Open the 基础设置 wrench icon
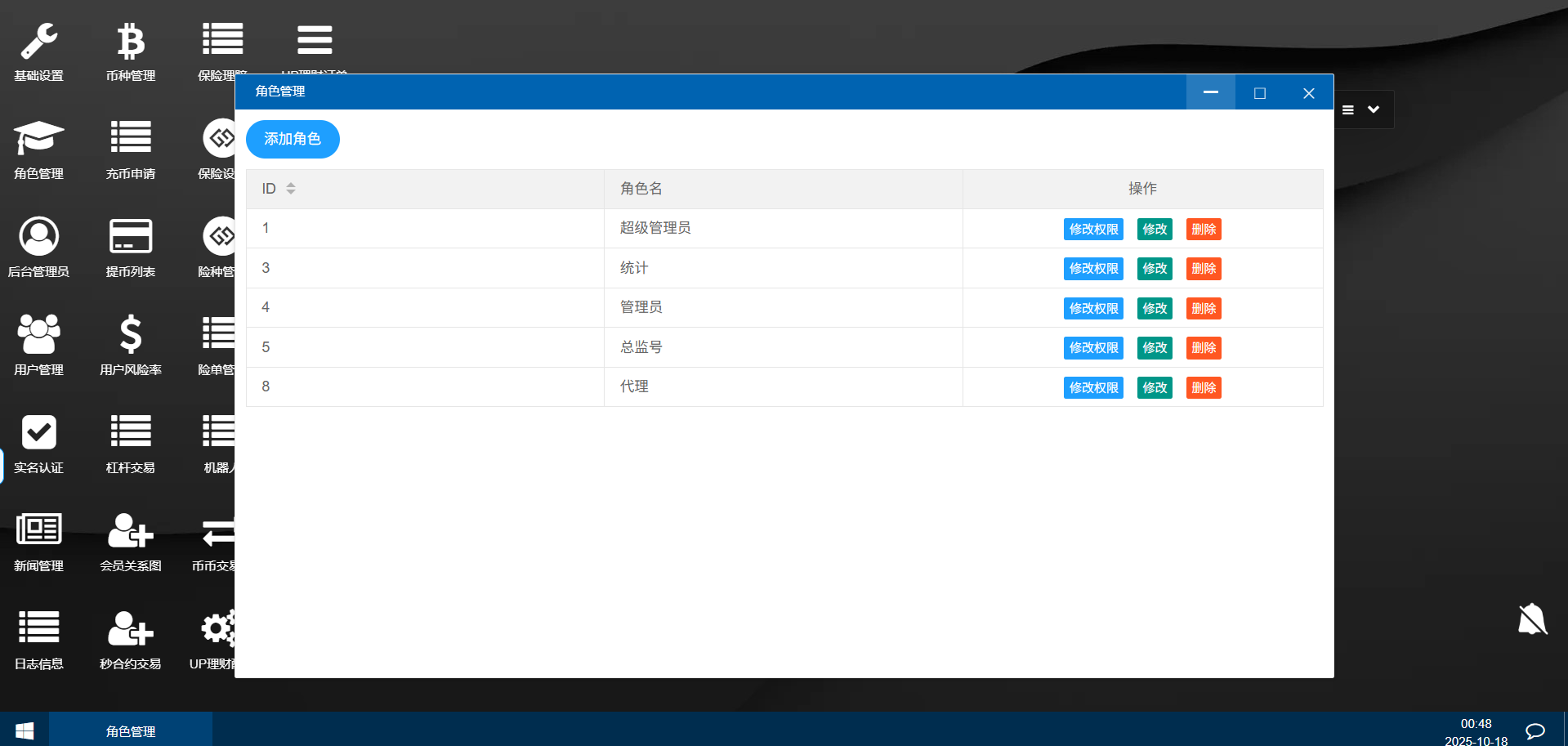This screenshot has width=1568, height=746. [38, 42]
